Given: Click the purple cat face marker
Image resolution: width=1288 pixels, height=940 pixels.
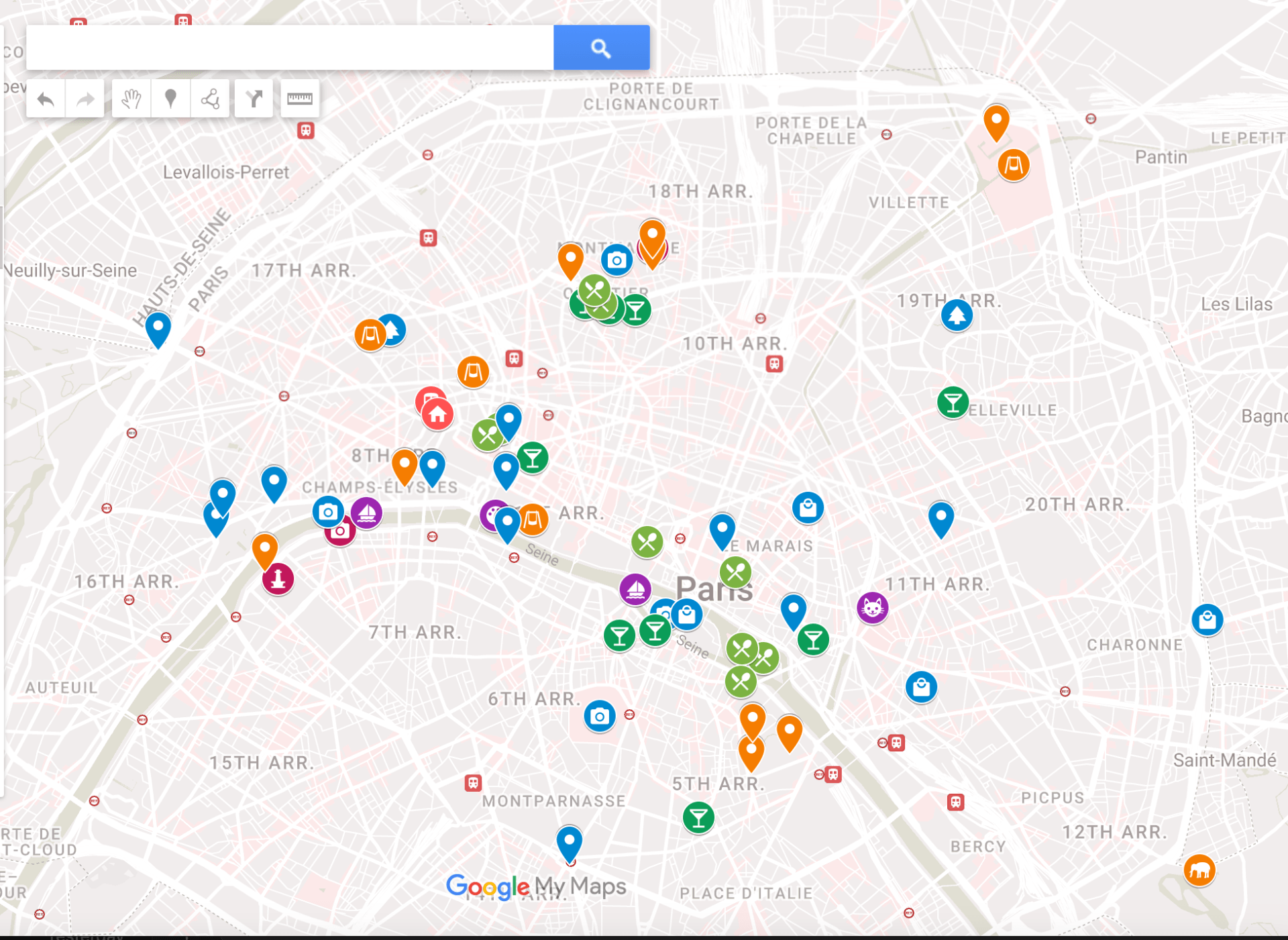Looking at the screenshot, I should (872, 608).
